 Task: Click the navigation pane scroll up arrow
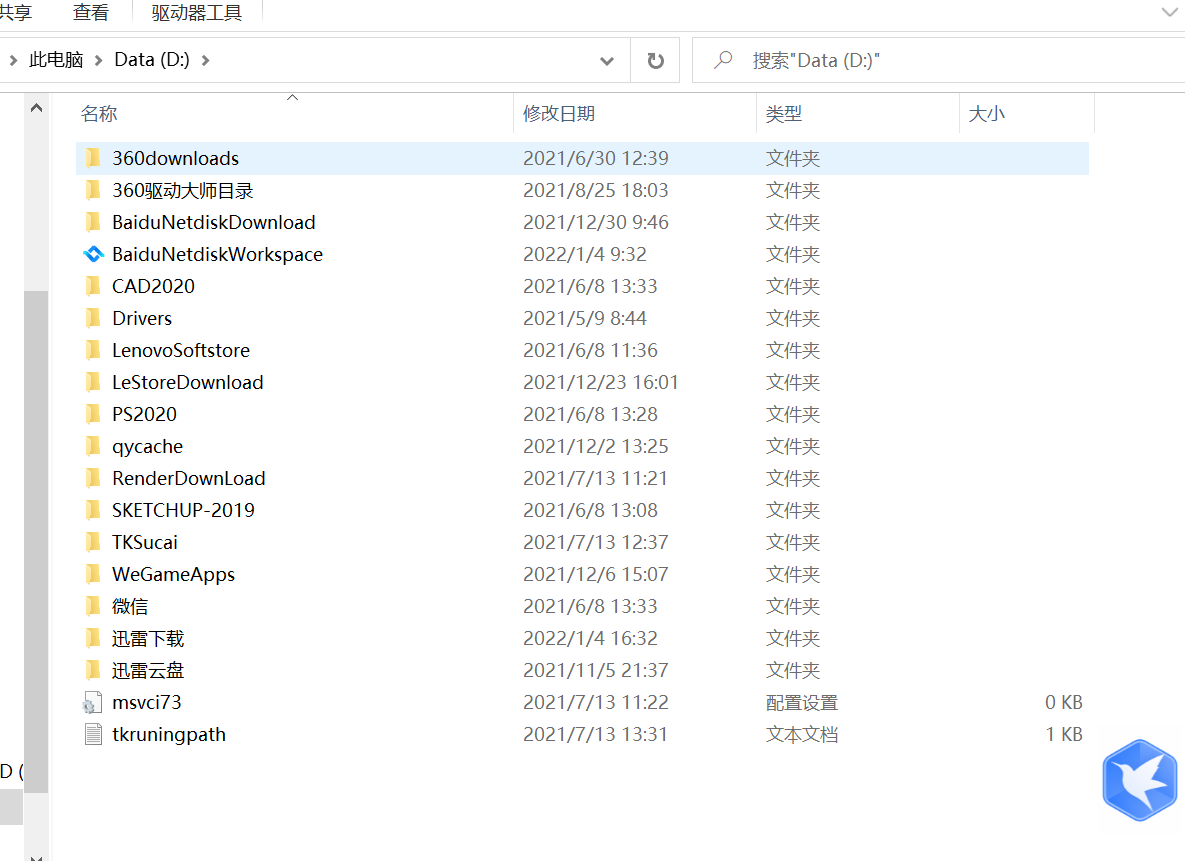[36, 108]
